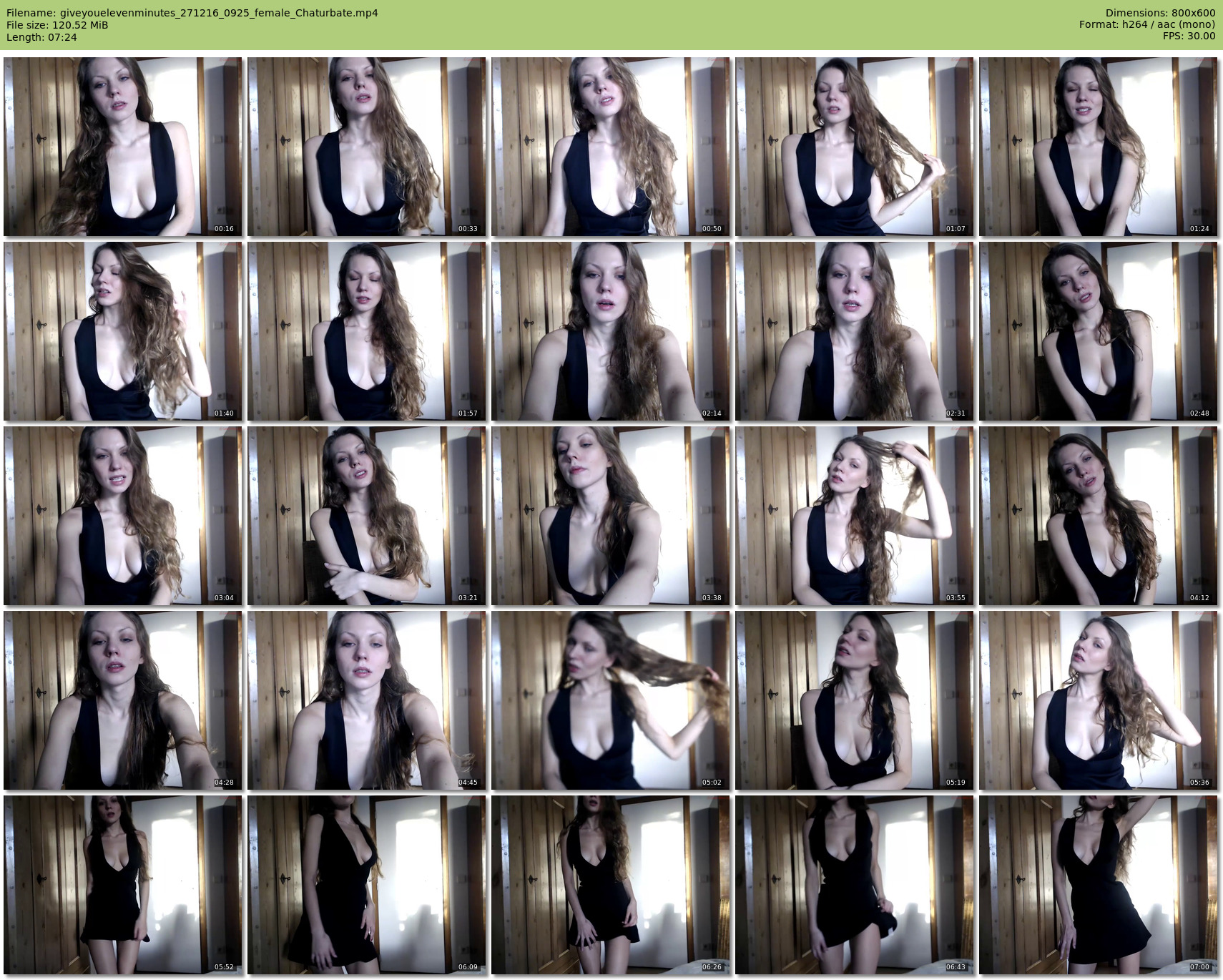The width and height of the screenshot is (1223, 980).
Task: Click the FPS 30.00 label
Action: click(1189, 36)
